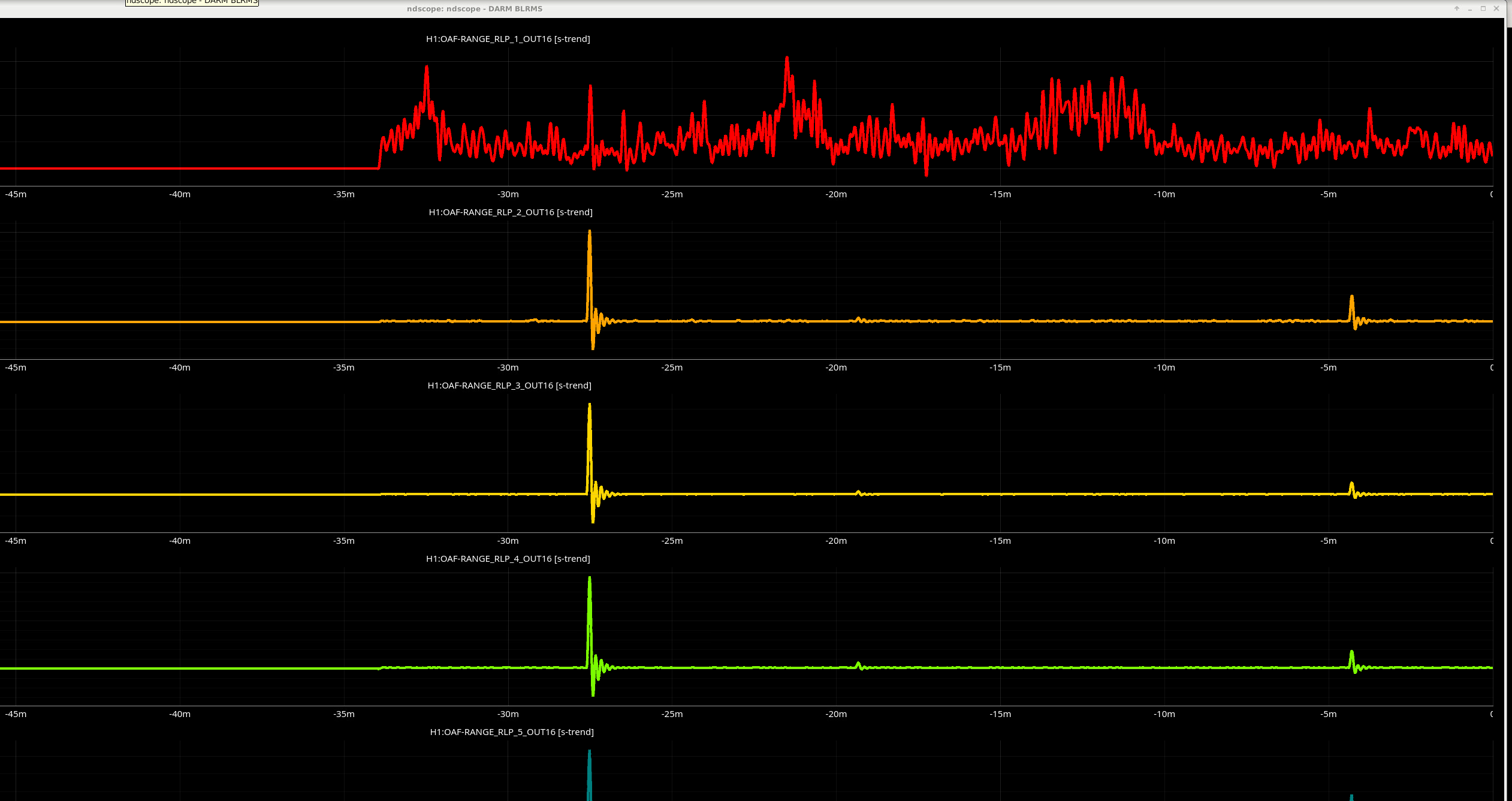1512x801 pixels.
Task: Maximize the ndscope window
Action: (x=1483, y=8)
